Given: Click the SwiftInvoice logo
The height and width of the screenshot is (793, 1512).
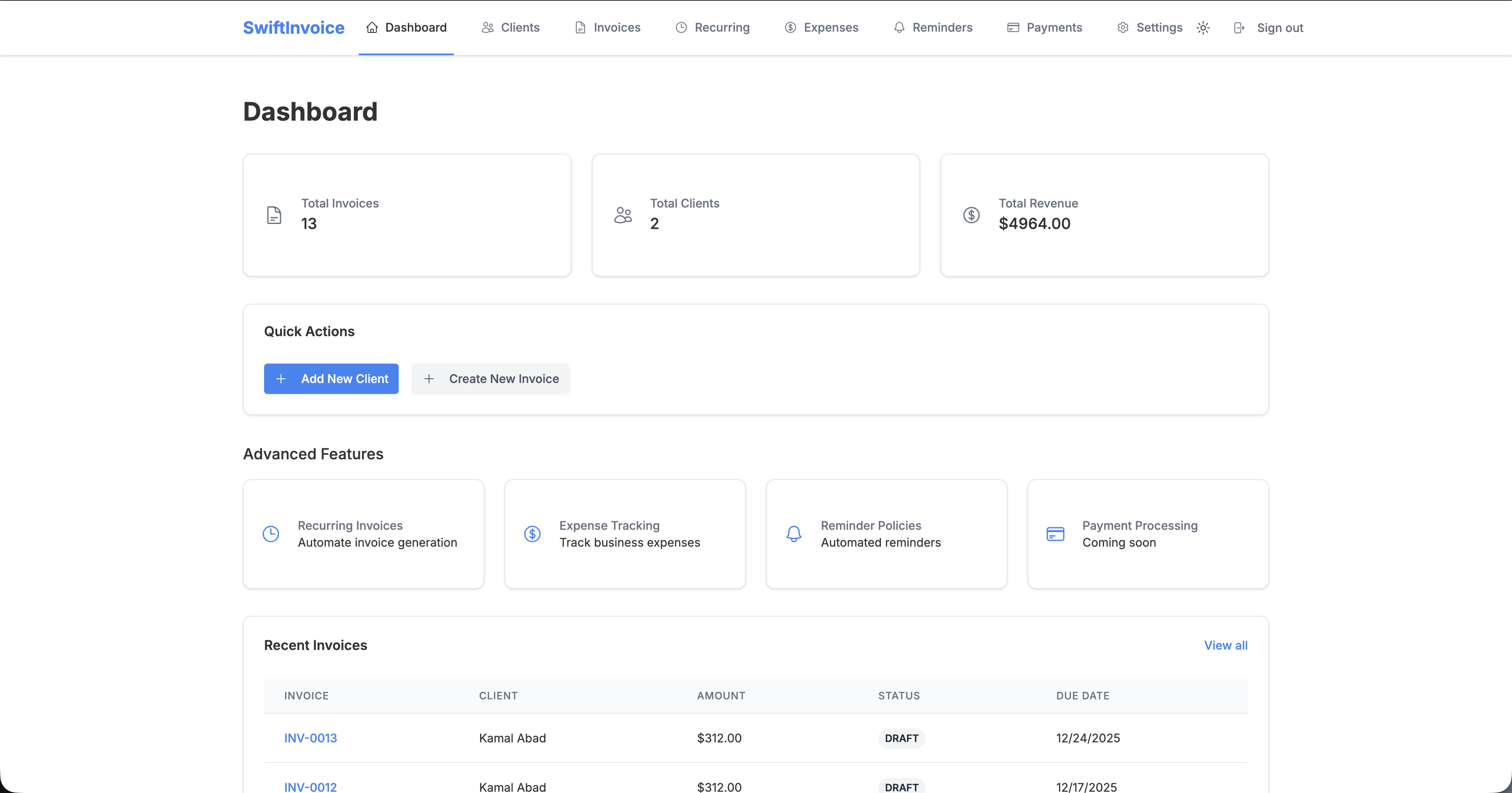Looking at the screenshot, I should 294,27.
